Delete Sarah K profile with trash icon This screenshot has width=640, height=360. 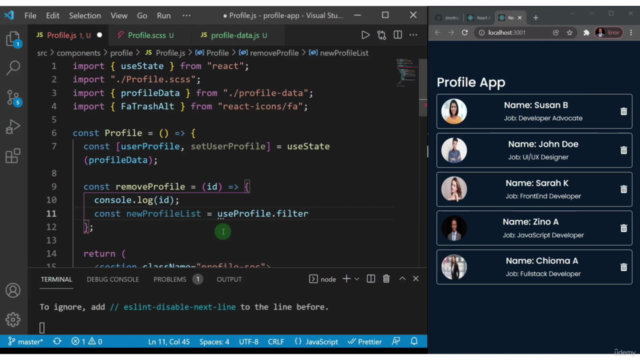(624, 189)
